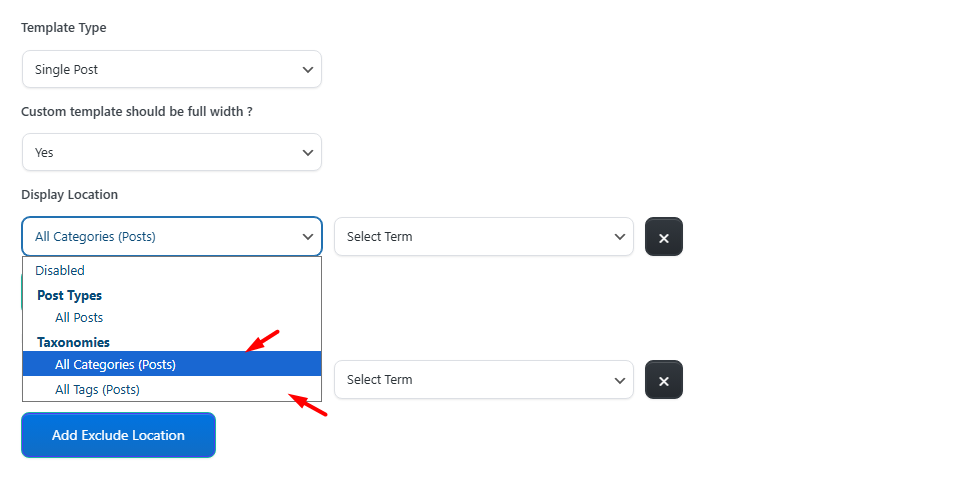The width and height of the screenshot is (973, 488).
Task: Click the chevron on the upper Select Term
Action: point(618,237)
